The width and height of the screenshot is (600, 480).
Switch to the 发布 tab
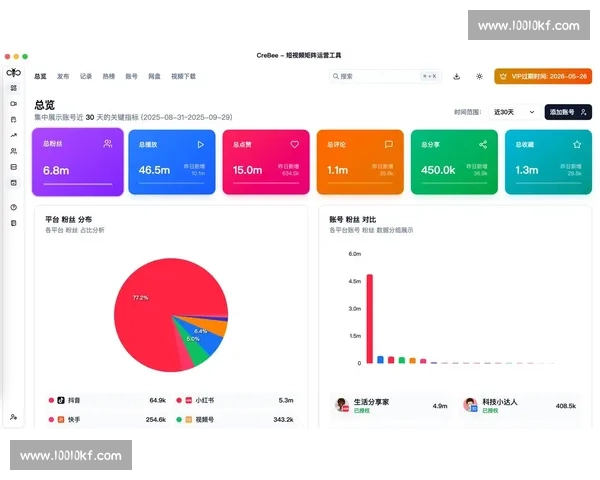point(63,76)
